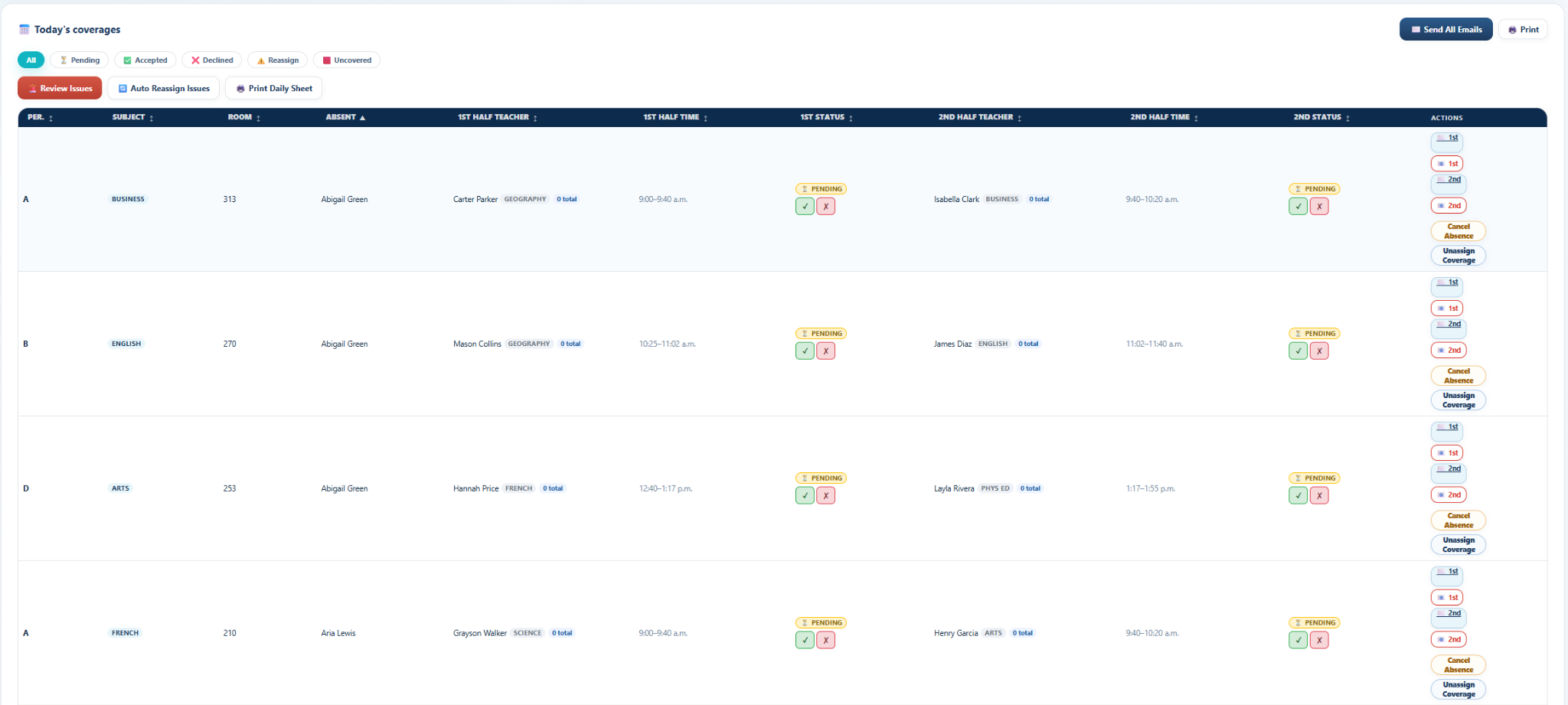
Task: Show All coverages filter
Action: click(31, 60)
